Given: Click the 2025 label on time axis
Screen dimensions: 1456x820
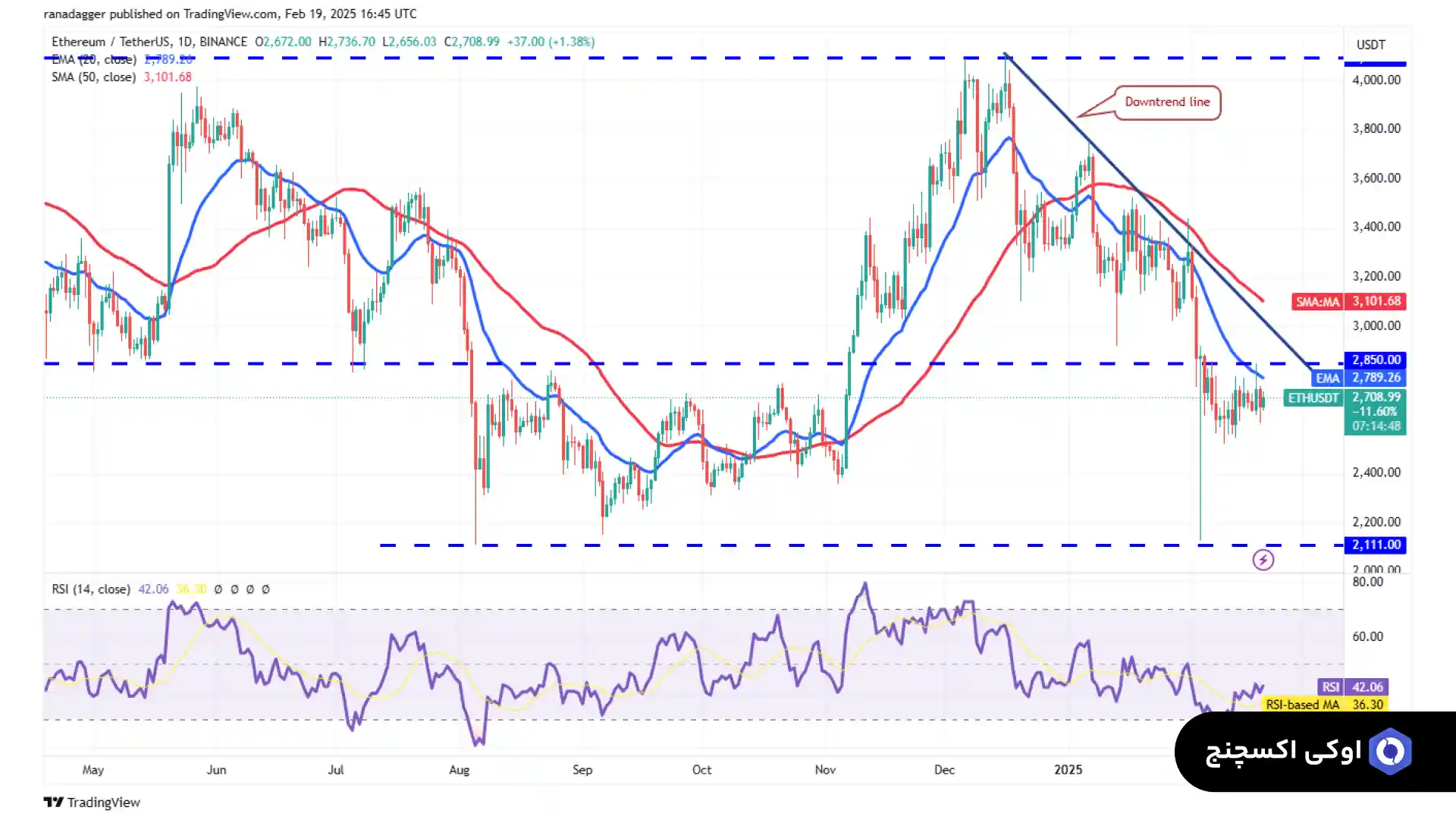Looking at the screenshot, I should click(1068, 769).
